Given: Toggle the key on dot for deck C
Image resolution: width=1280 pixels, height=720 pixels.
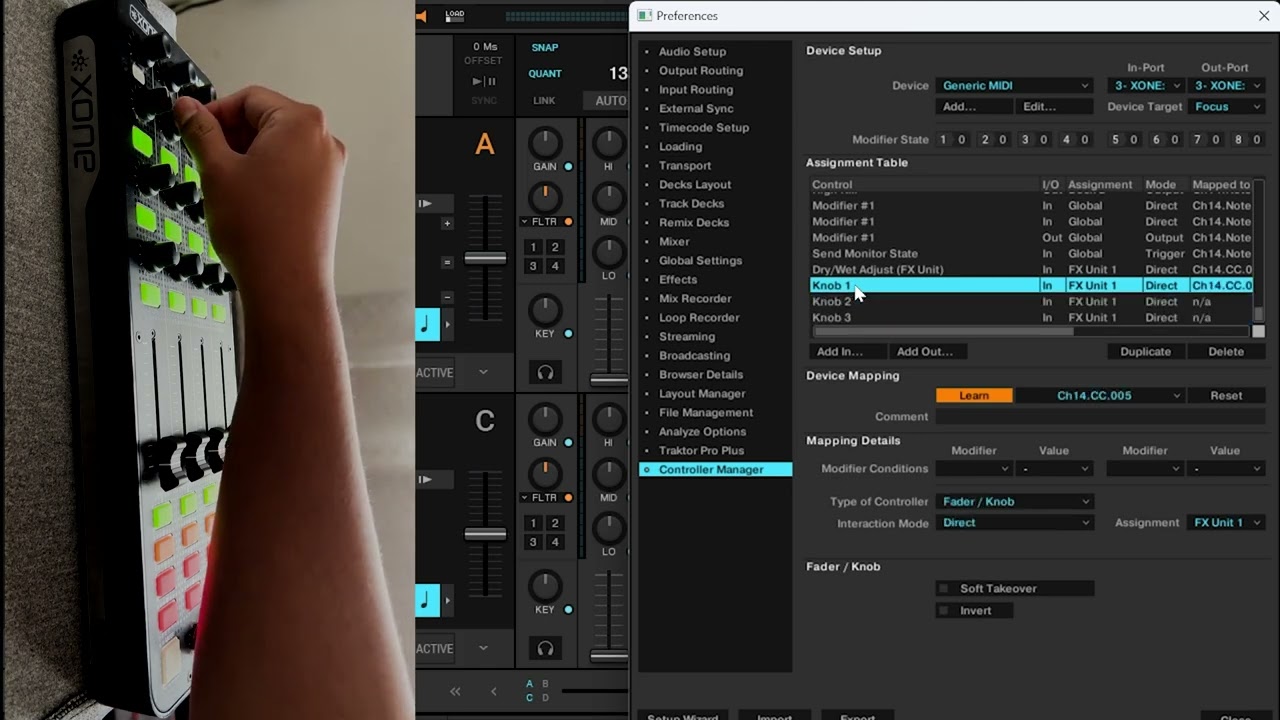Looking at the screenshot, I should pyautogui.click(x=568, y=609).
